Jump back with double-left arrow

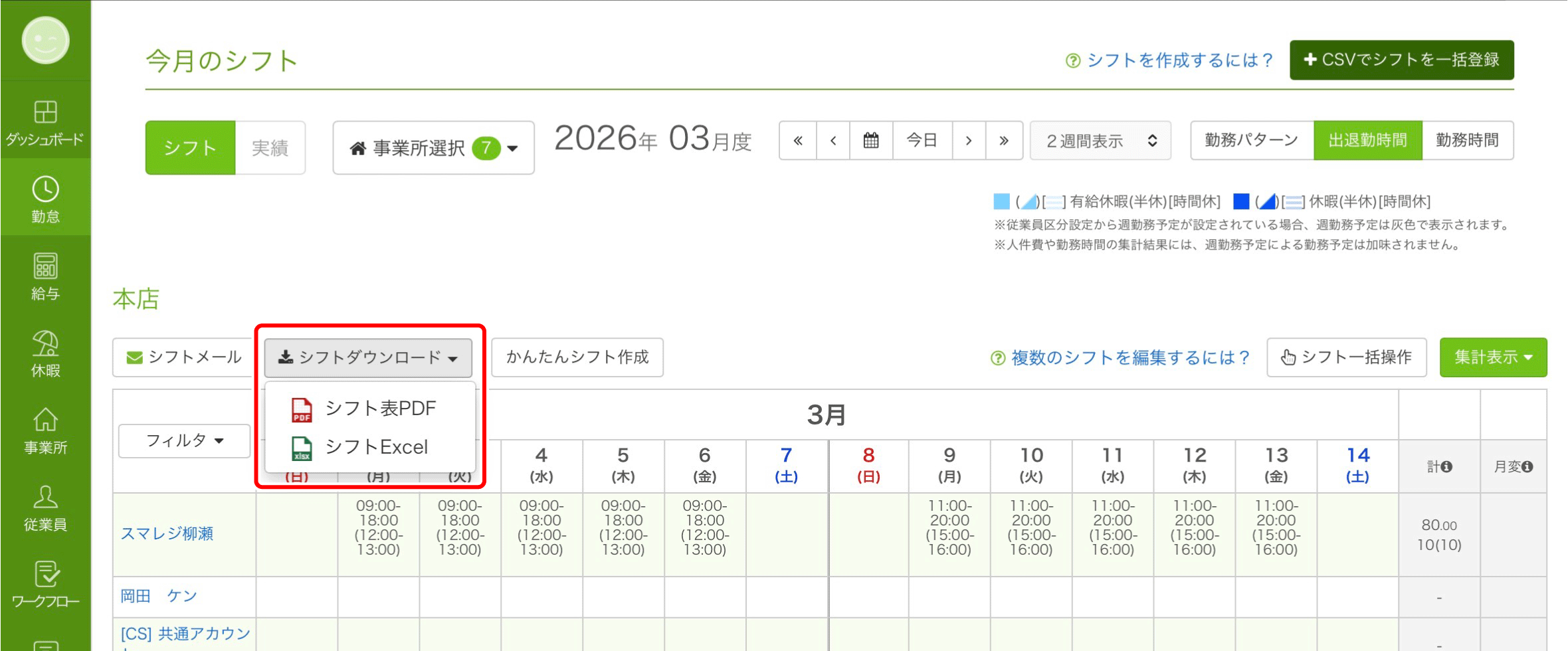coord(798,140)
